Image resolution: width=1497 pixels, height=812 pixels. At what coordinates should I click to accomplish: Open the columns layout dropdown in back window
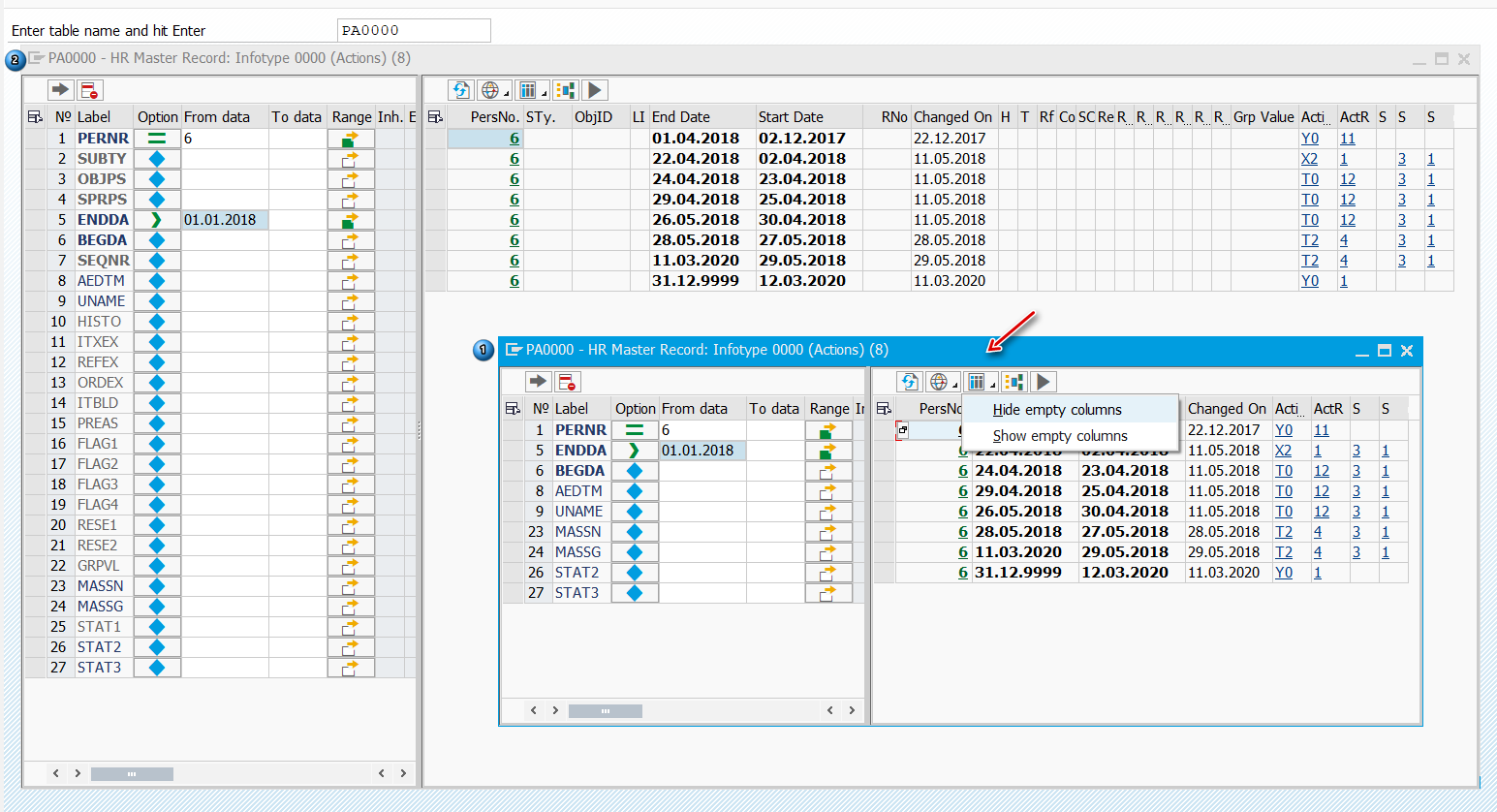coord(531,90)
